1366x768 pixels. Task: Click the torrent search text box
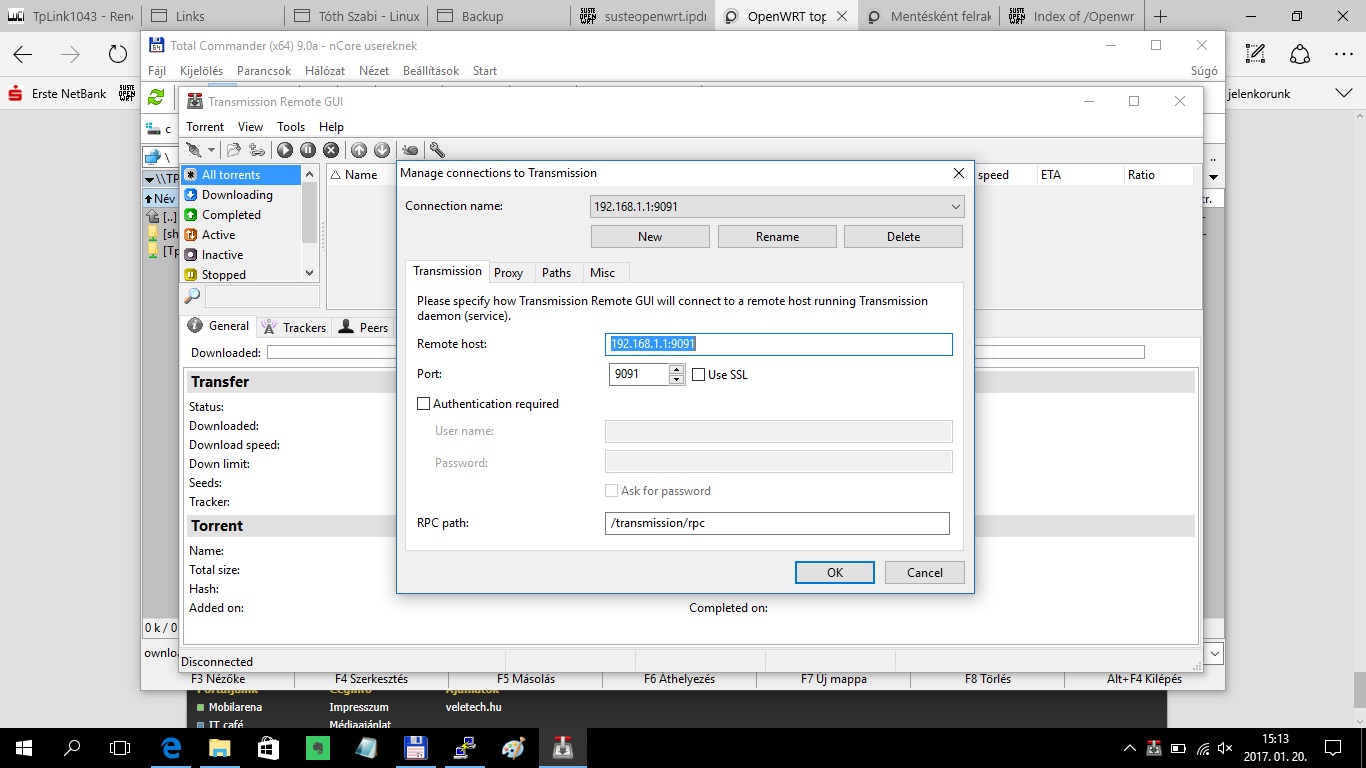pyautogui.click(x=262, y=296)
